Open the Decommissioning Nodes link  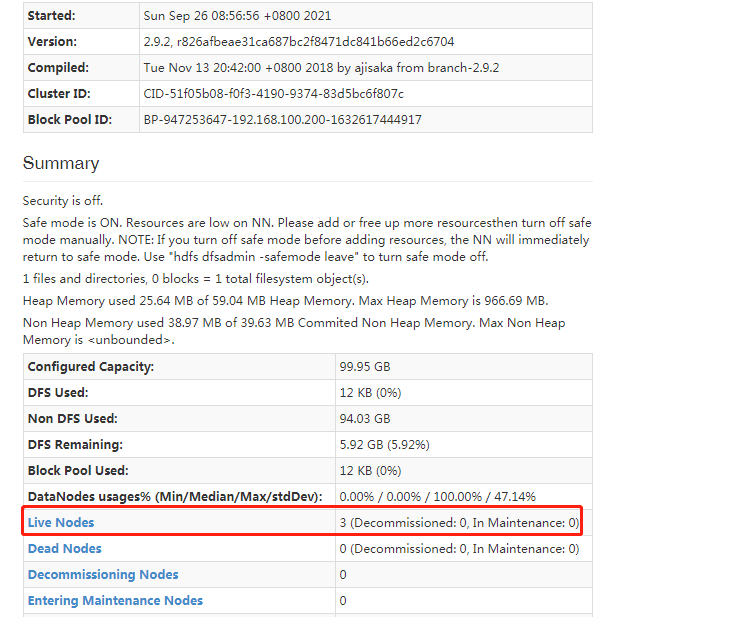(x=103, y=575)
